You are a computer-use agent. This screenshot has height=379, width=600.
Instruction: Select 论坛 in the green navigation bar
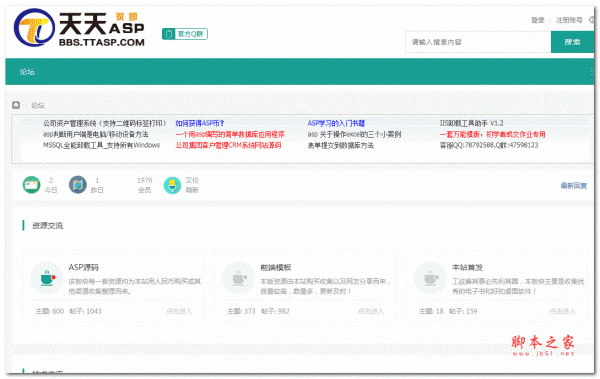tap(27, 72)
